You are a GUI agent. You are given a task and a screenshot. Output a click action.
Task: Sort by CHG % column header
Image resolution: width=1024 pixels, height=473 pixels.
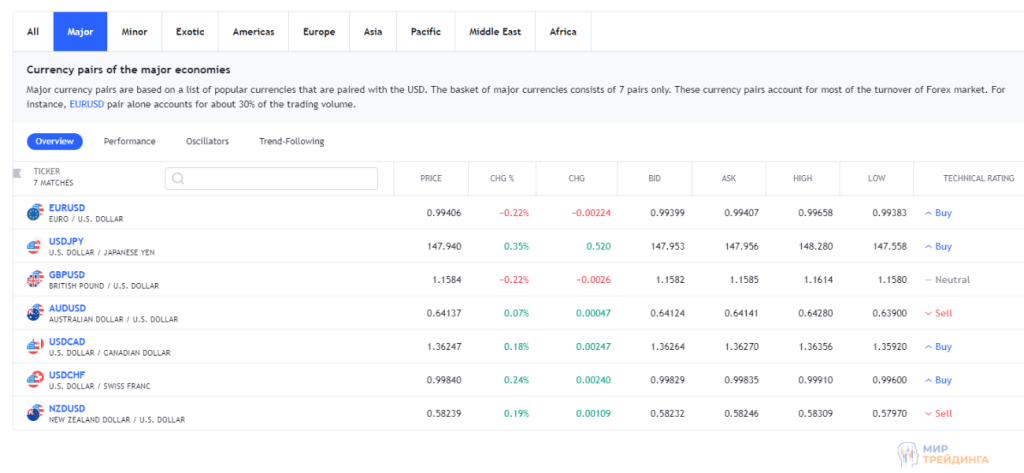pyautogui.click(x=502, y=178)
